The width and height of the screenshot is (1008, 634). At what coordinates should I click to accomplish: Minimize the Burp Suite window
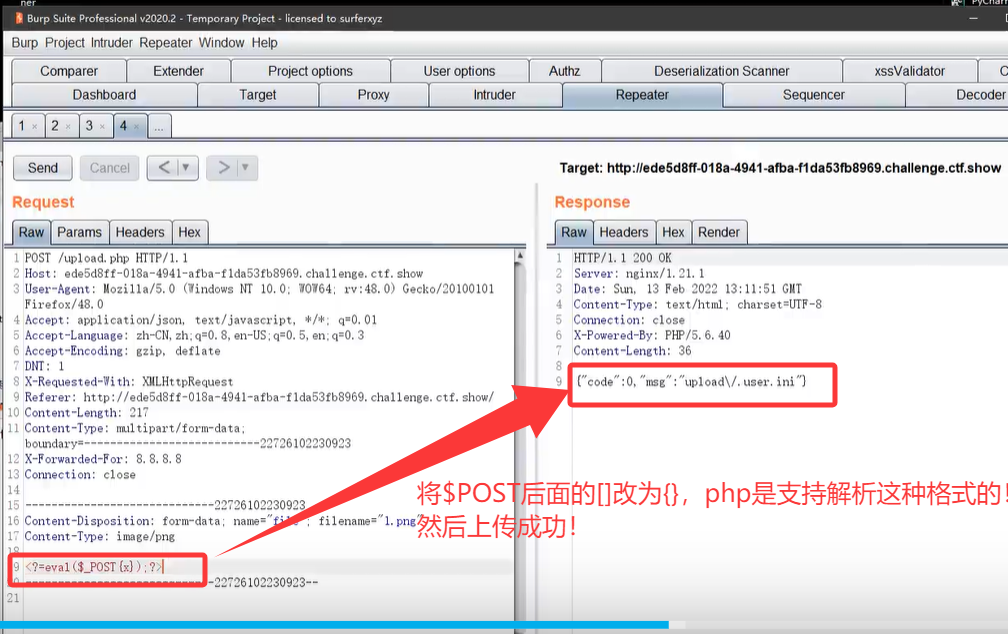coord(973,18)
